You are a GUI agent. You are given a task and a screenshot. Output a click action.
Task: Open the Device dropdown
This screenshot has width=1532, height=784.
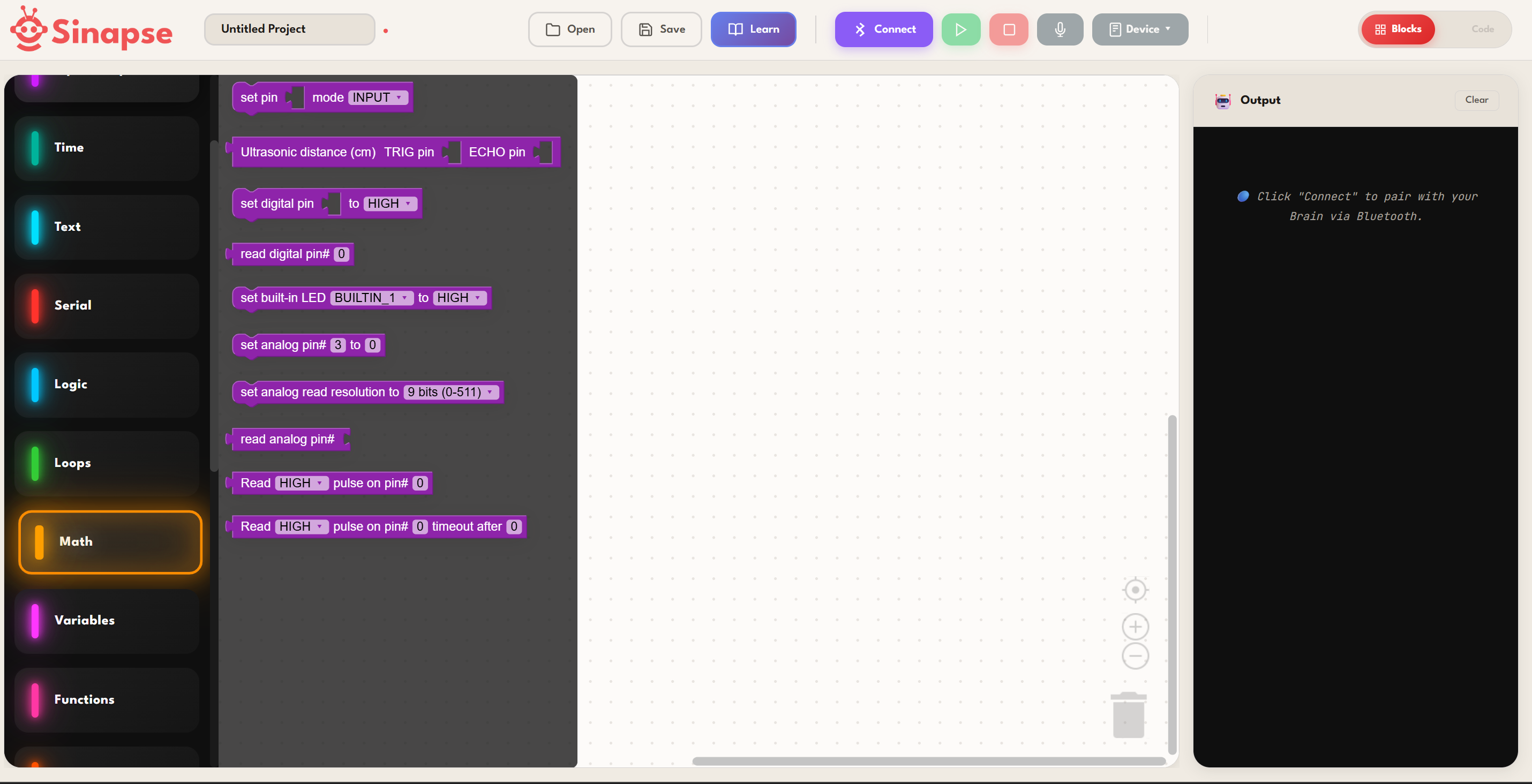[x=1139, y=29]
